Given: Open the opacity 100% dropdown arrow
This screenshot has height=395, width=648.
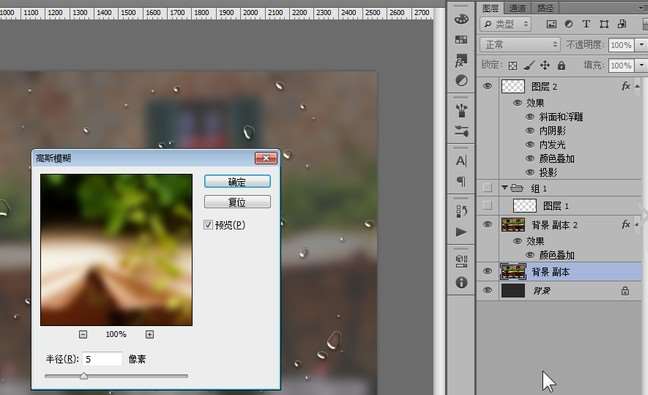Looking at the screenshot, I should click(641, 45).
